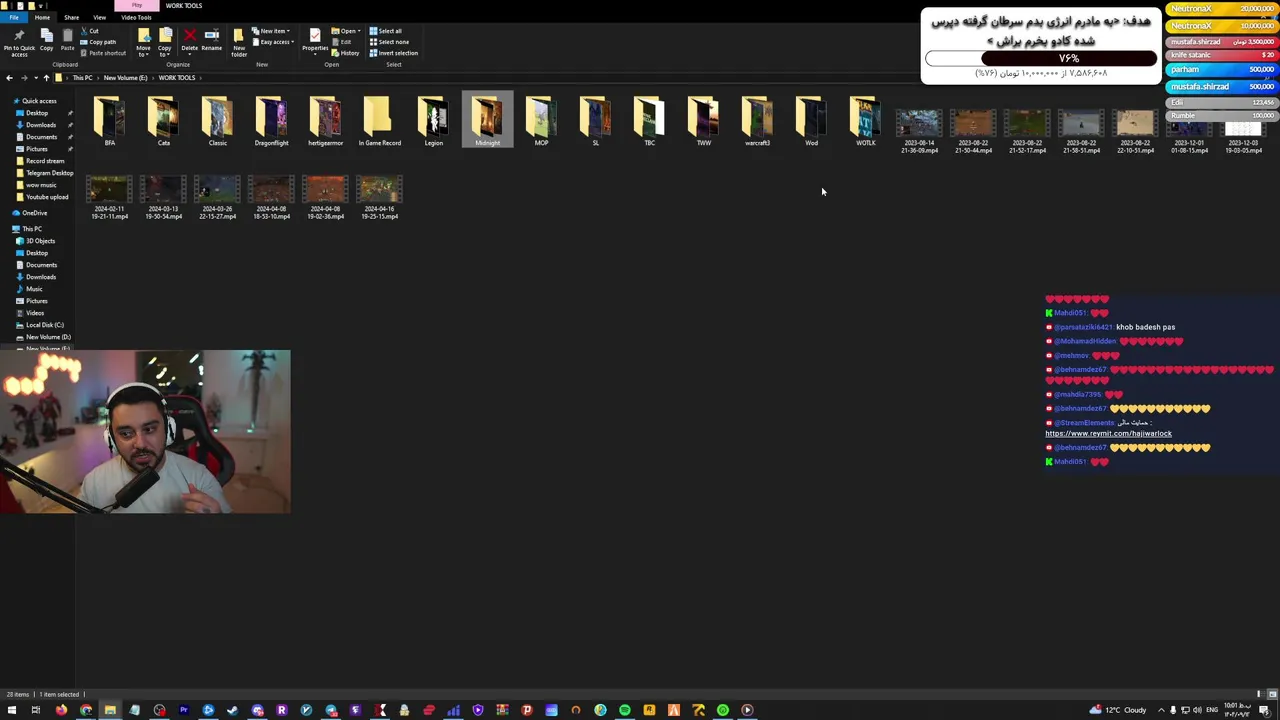Screen dimensions: 1280x720
Task: Open the In Game Record folder
Action: coord(379,120)
